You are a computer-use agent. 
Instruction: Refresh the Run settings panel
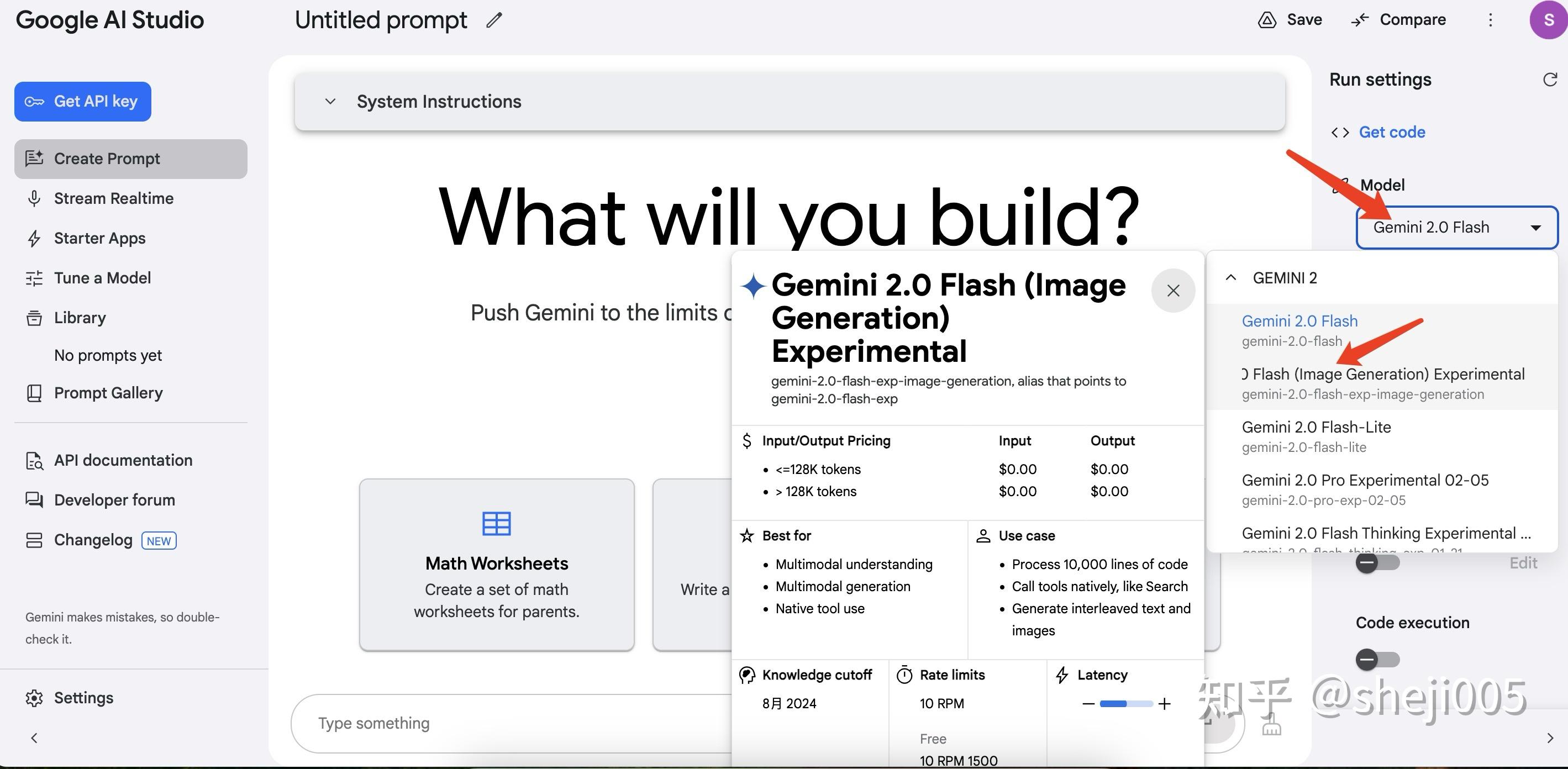(x=1550, y=79)
